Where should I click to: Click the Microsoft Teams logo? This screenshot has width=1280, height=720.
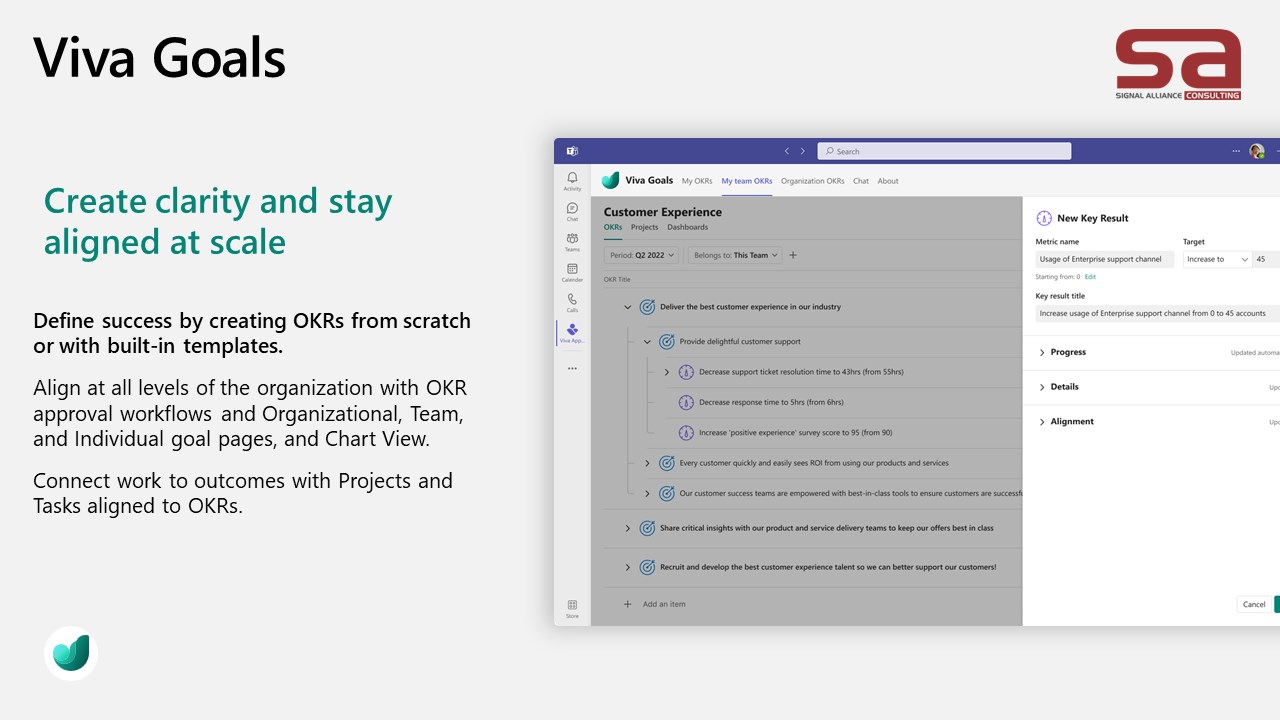pyautogui.click(x=572, y=151)
